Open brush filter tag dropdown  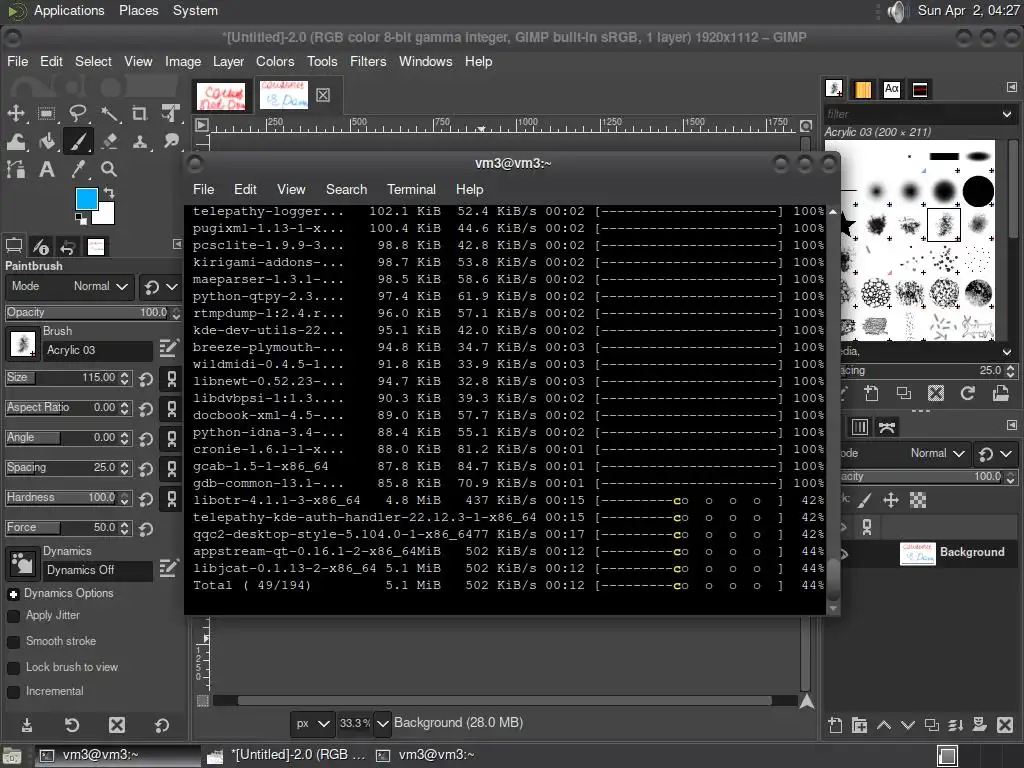click(x=1007, y=114)
